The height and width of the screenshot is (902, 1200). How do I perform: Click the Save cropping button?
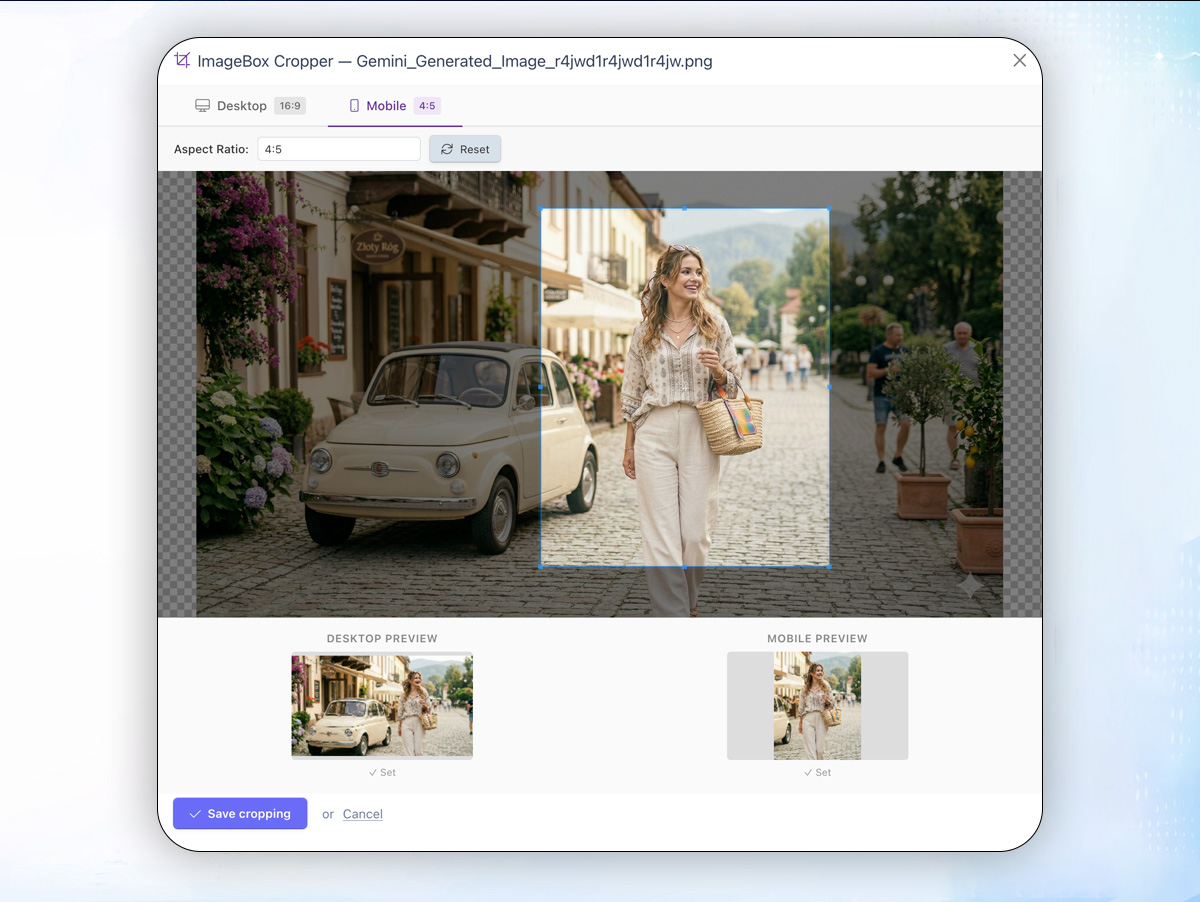(x=240, y=814)
